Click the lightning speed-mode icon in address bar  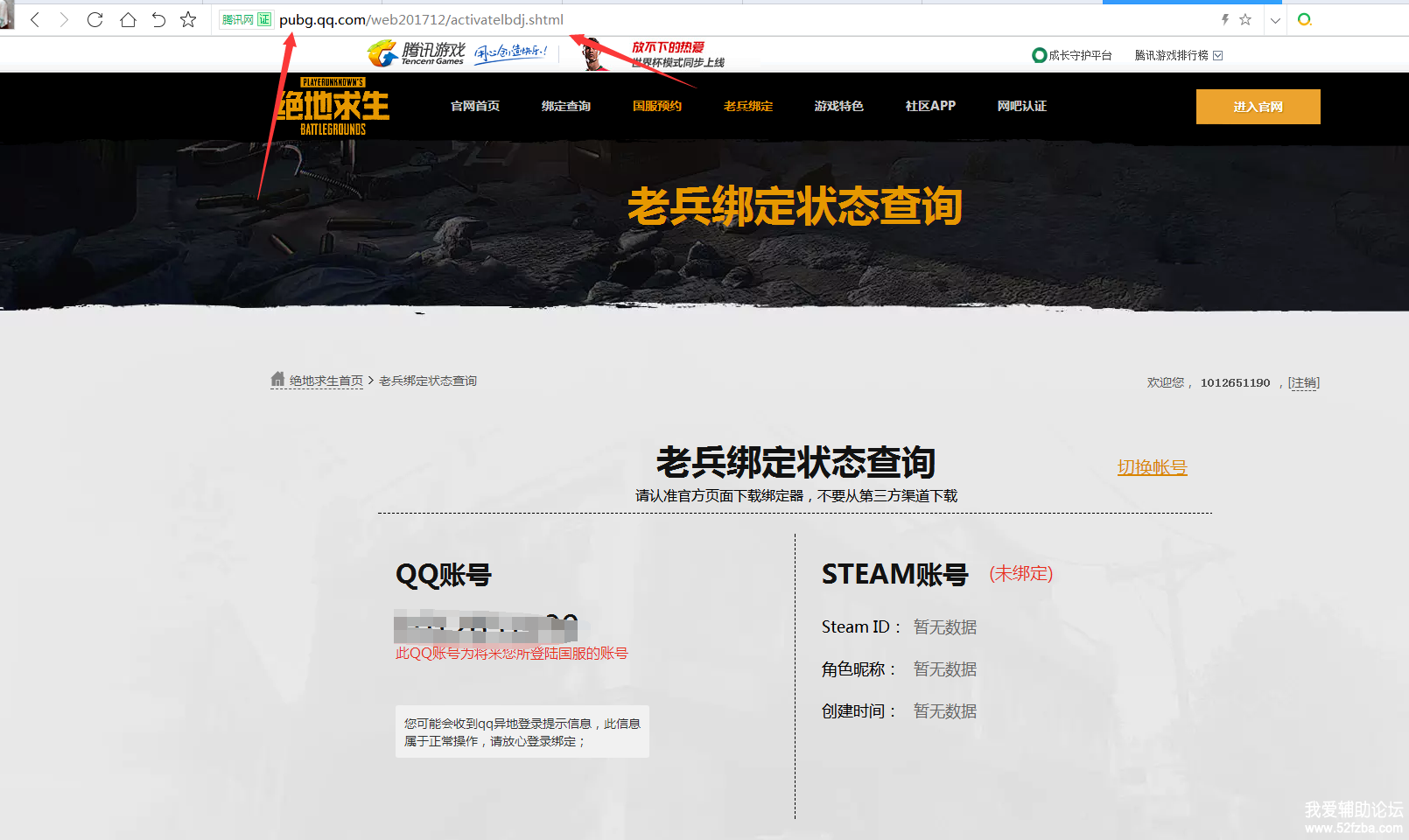[x=1225, y=19]
